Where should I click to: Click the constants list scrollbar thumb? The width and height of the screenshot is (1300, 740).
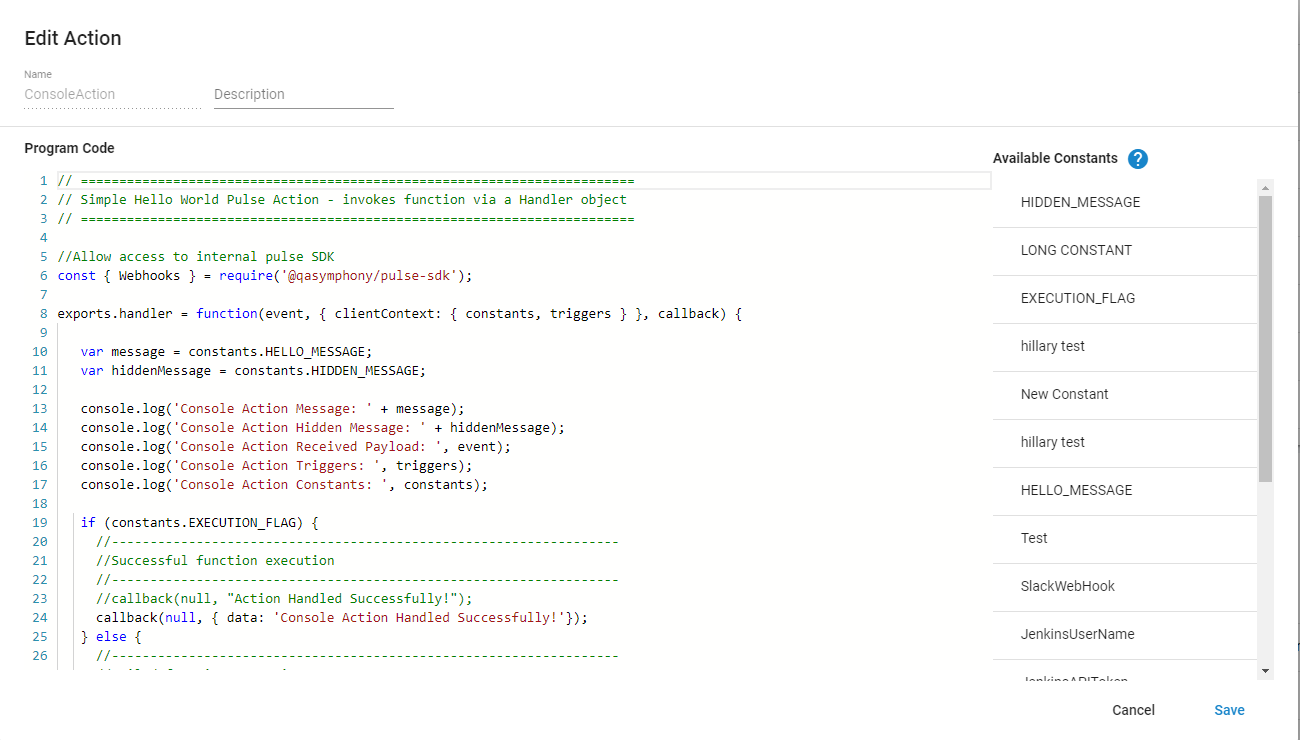pos(1265,338)
